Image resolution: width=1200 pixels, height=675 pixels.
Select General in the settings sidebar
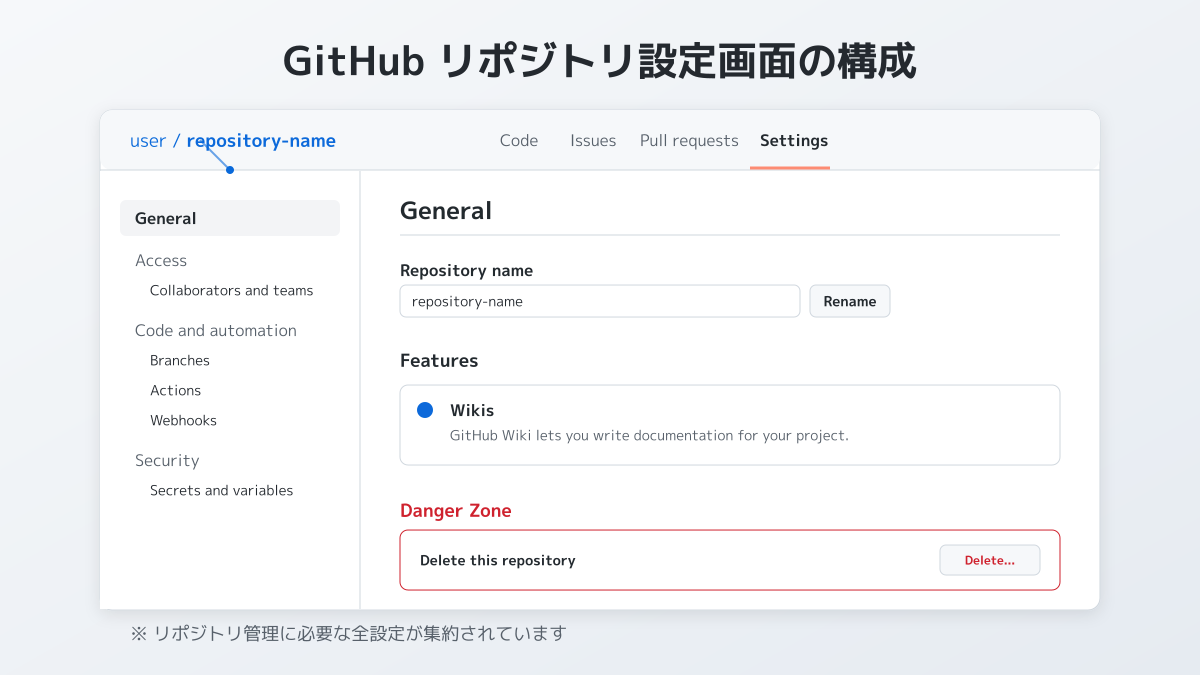pos(230,218)
